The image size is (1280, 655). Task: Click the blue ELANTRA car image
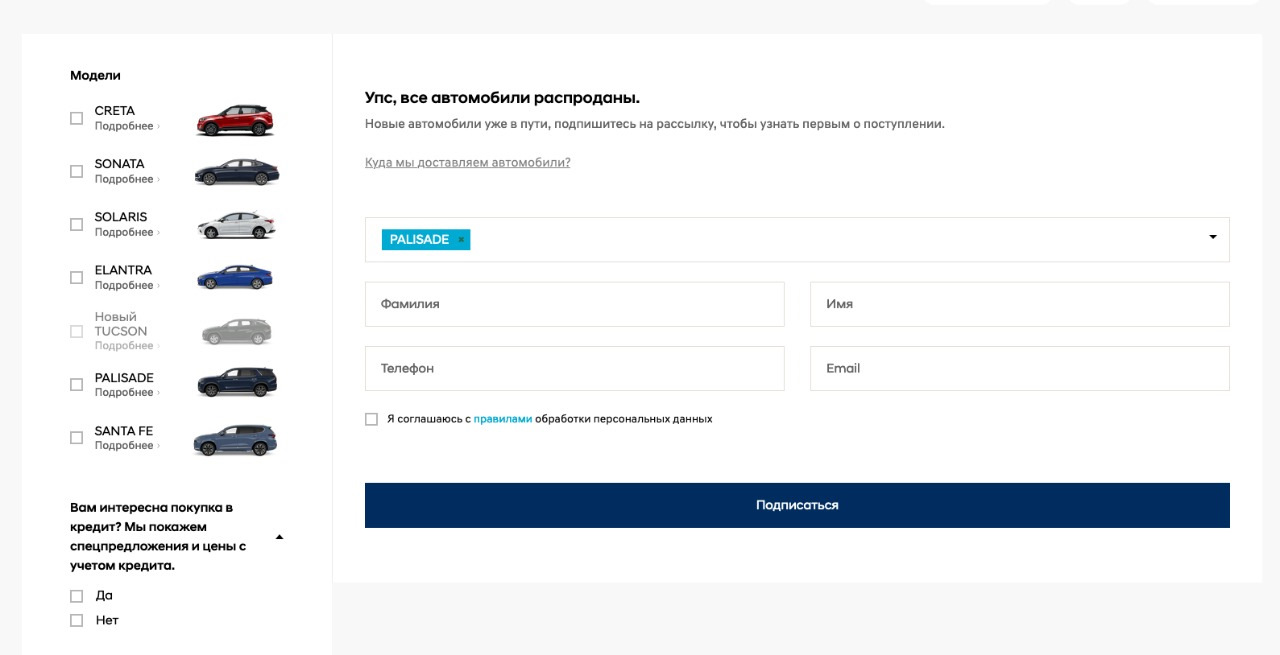(235, 278)
